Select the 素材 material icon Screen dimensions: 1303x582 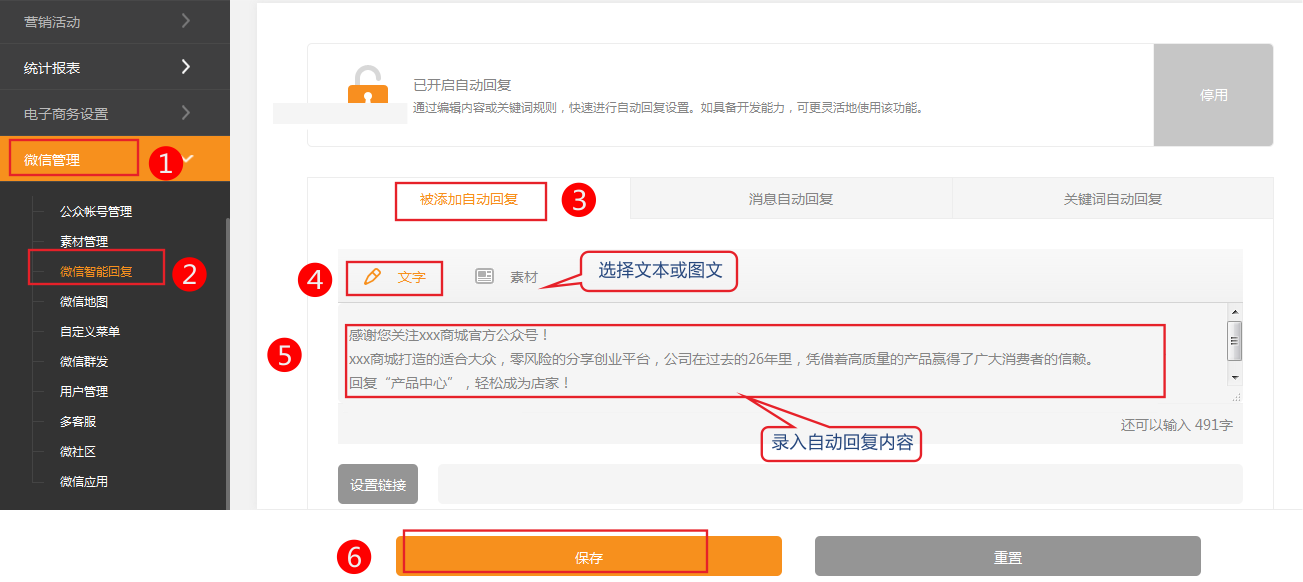coord(485,277)
